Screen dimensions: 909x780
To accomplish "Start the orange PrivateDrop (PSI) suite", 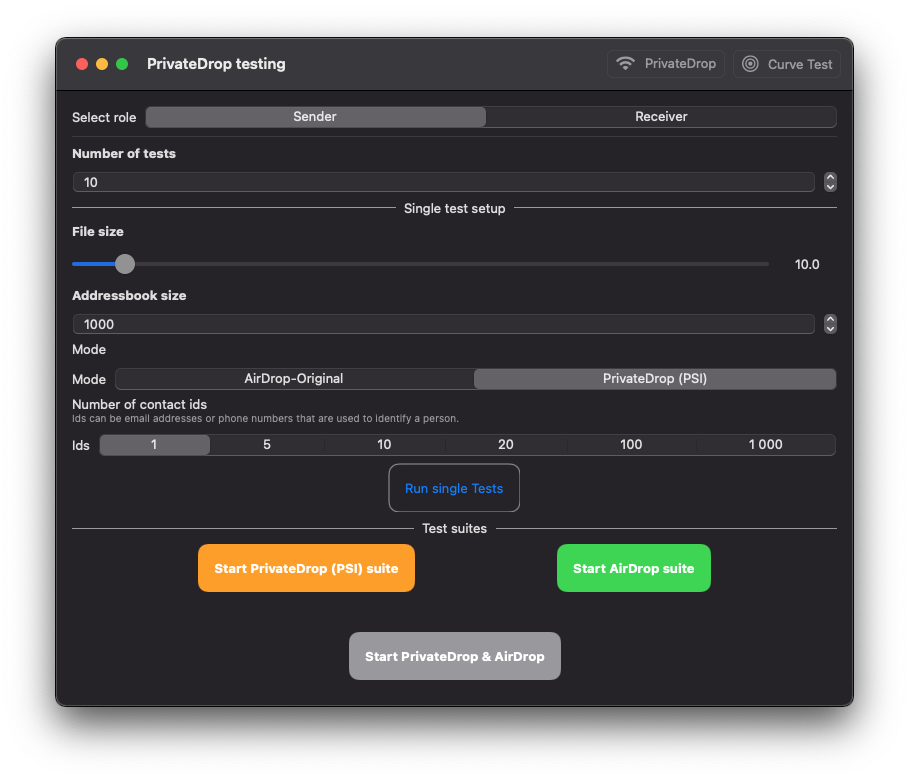I will (x=306, y=568).
